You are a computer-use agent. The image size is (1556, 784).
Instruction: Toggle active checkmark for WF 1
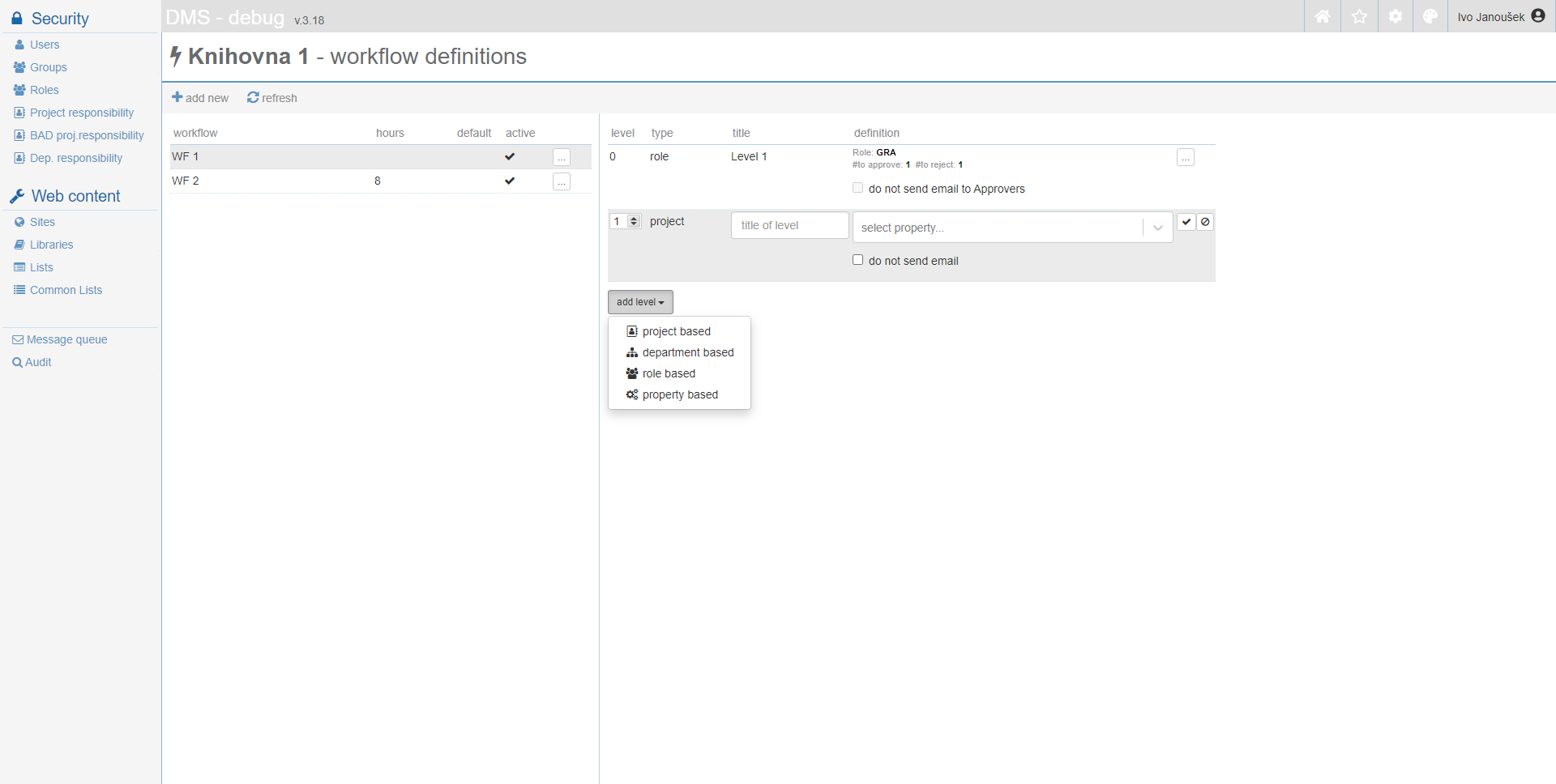(x=510, y=156)
